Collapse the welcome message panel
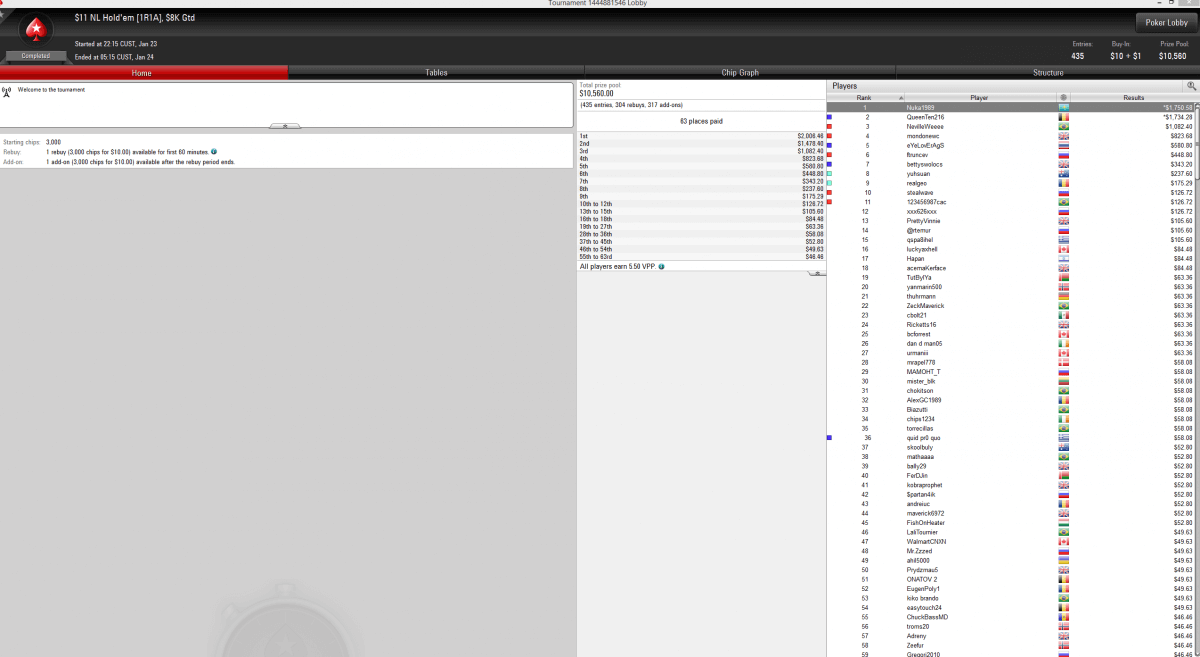The width and height of the screenshot is (1200, 657). coord(285,126)
